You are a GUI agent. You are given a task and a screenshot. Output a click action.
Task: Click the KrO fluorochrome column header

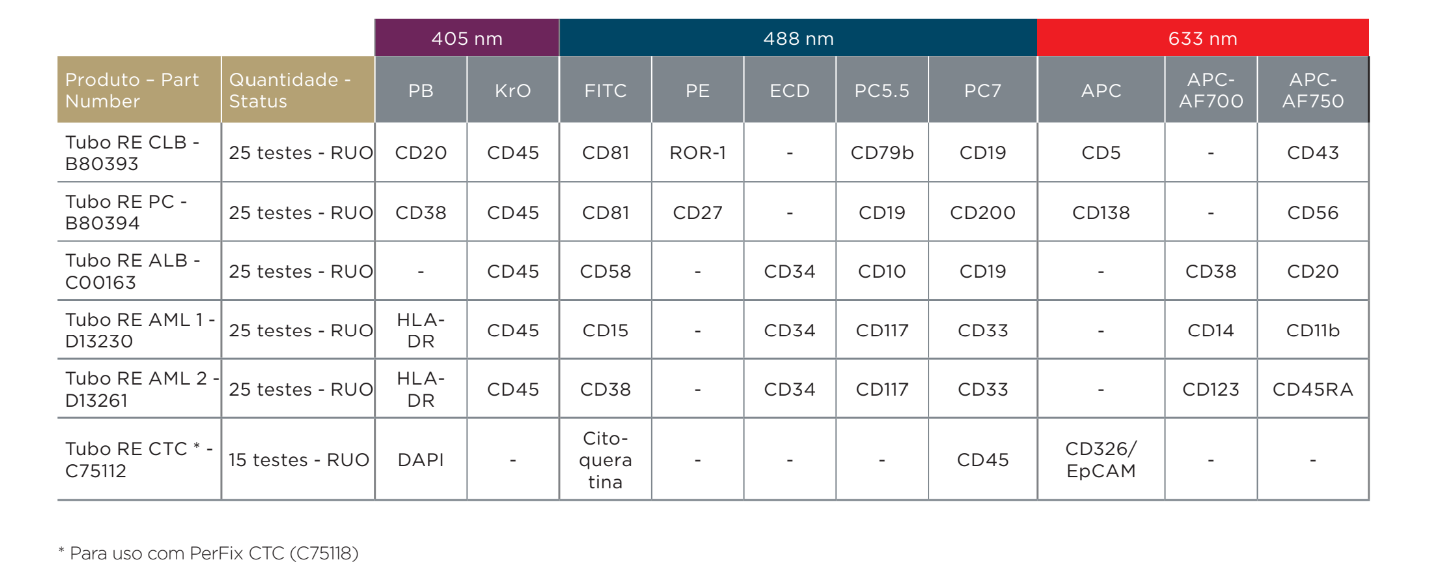(x=513, y=90)
